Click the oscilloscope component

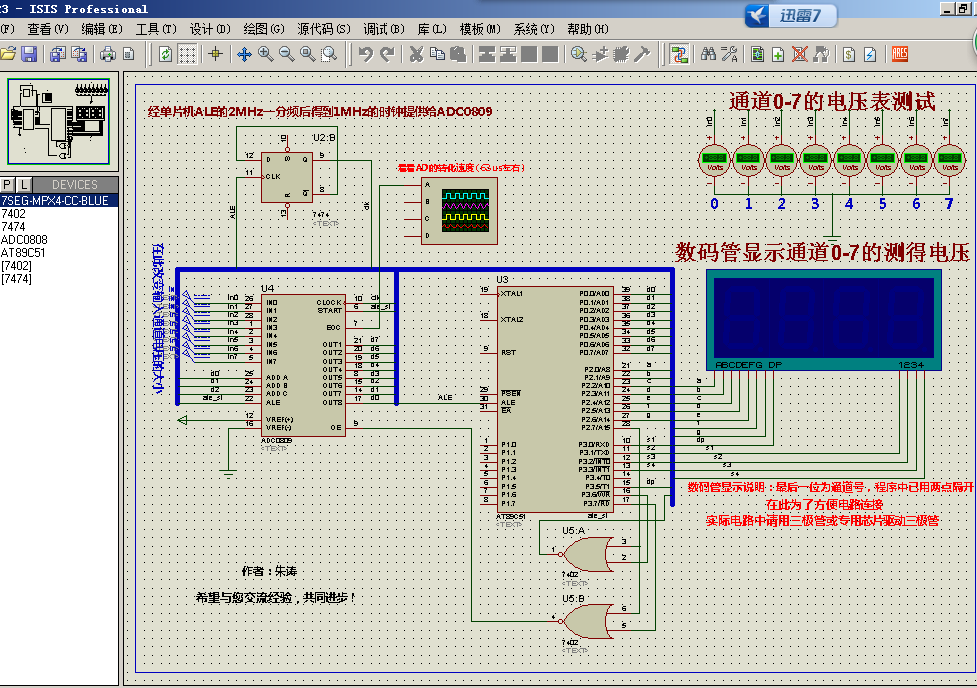pos(459,211)
